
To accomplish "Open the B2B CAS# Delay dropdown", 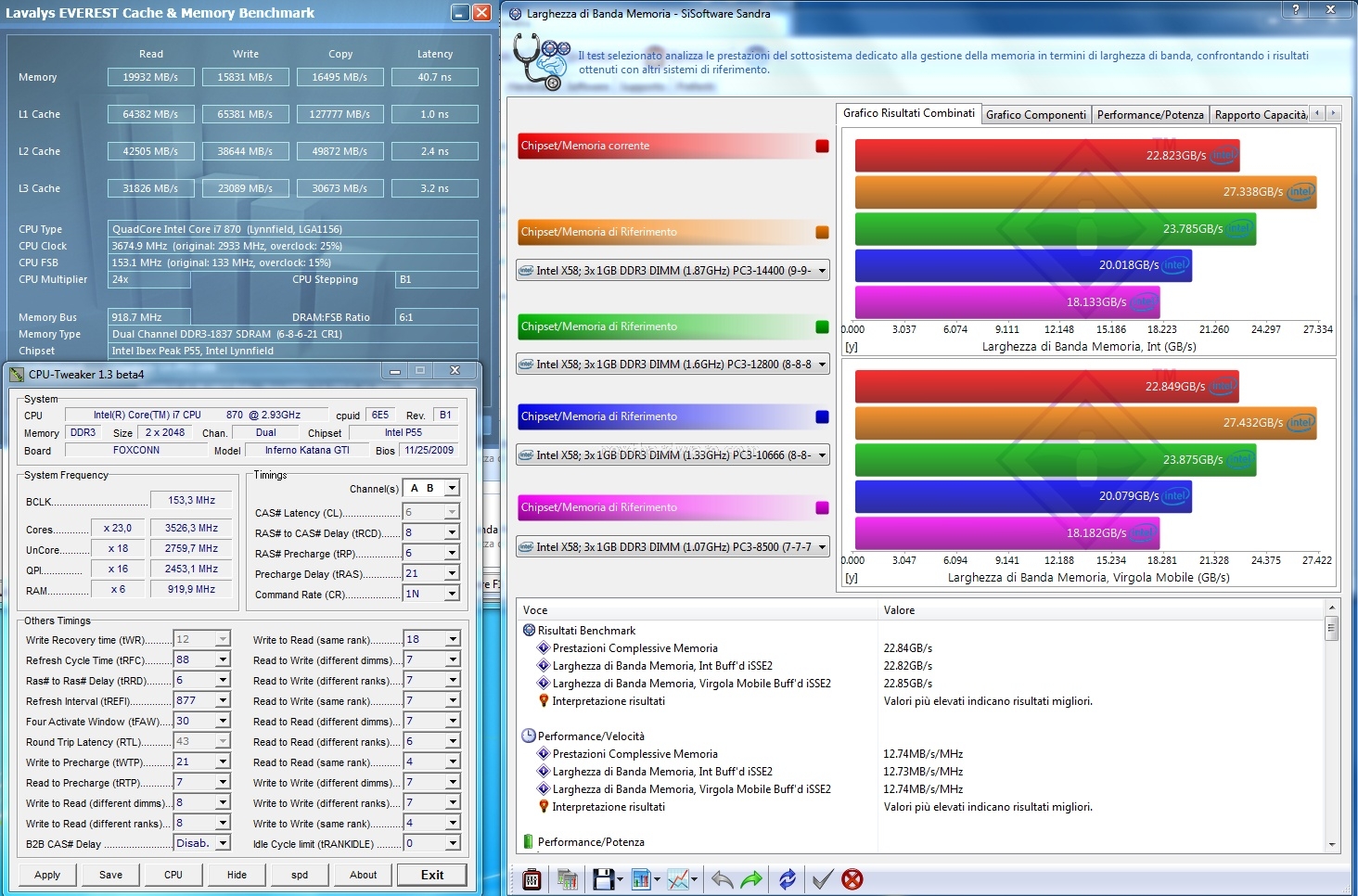I will [x=223, y=843].
